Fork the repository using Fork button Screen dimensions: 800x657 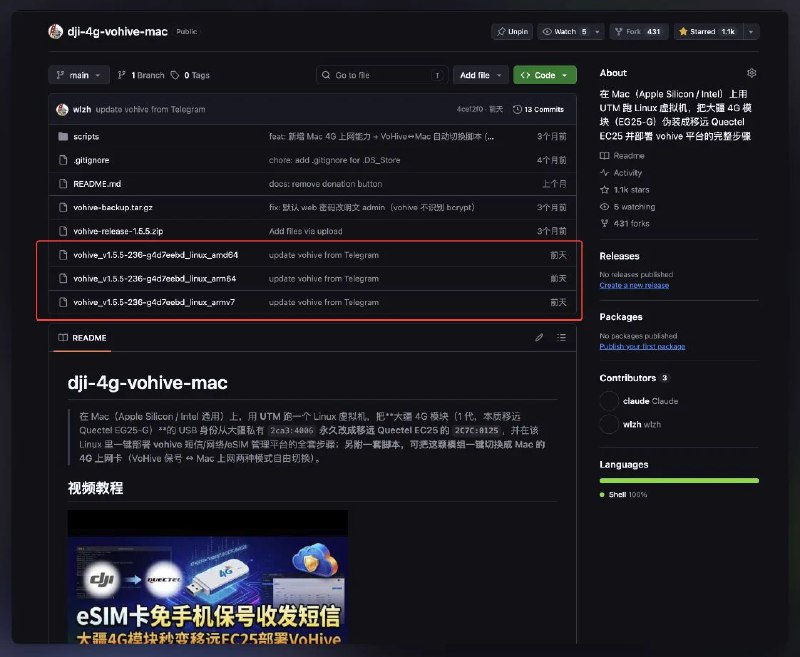[x=638, y=32]
